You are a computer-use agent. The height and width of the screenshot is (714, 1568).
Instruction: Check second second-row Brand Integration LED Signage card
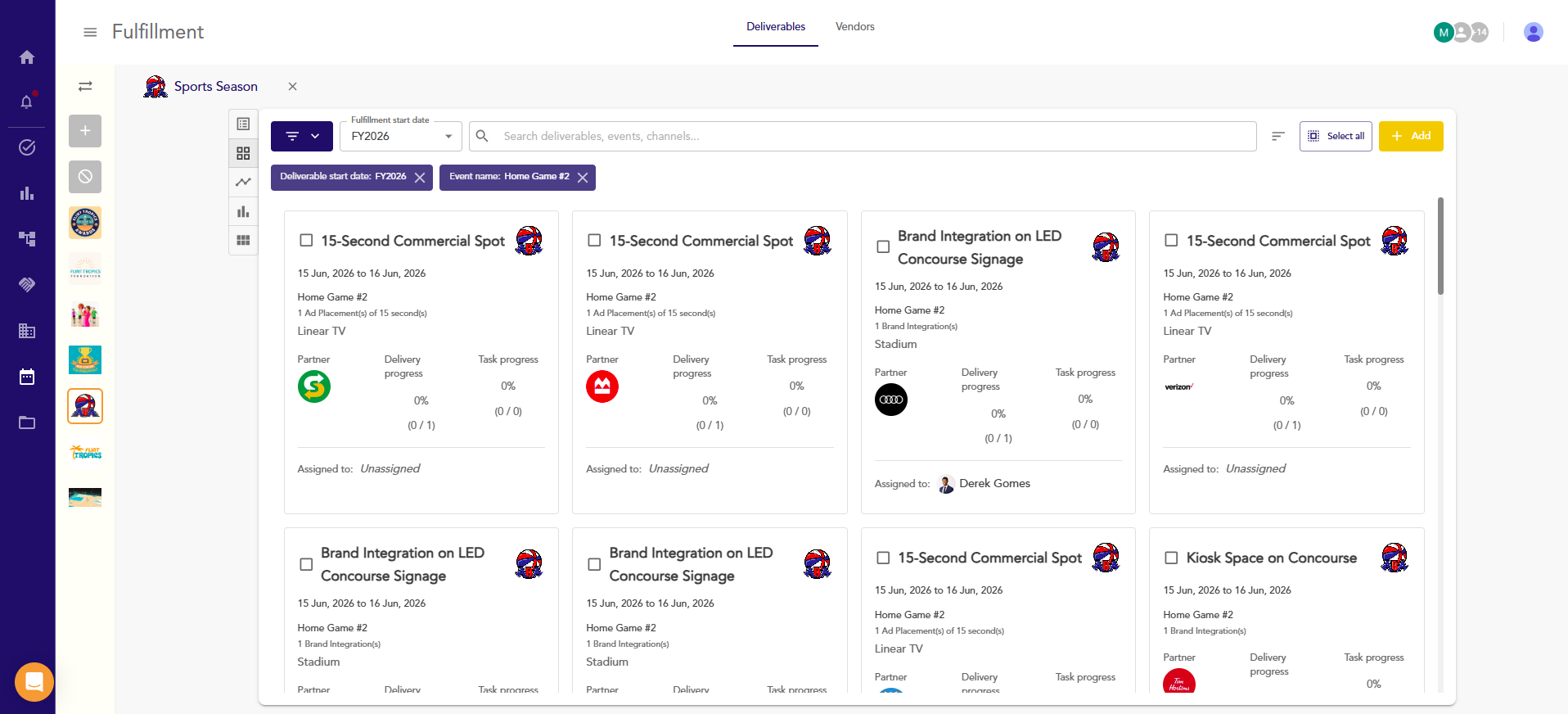click(595, 564)
